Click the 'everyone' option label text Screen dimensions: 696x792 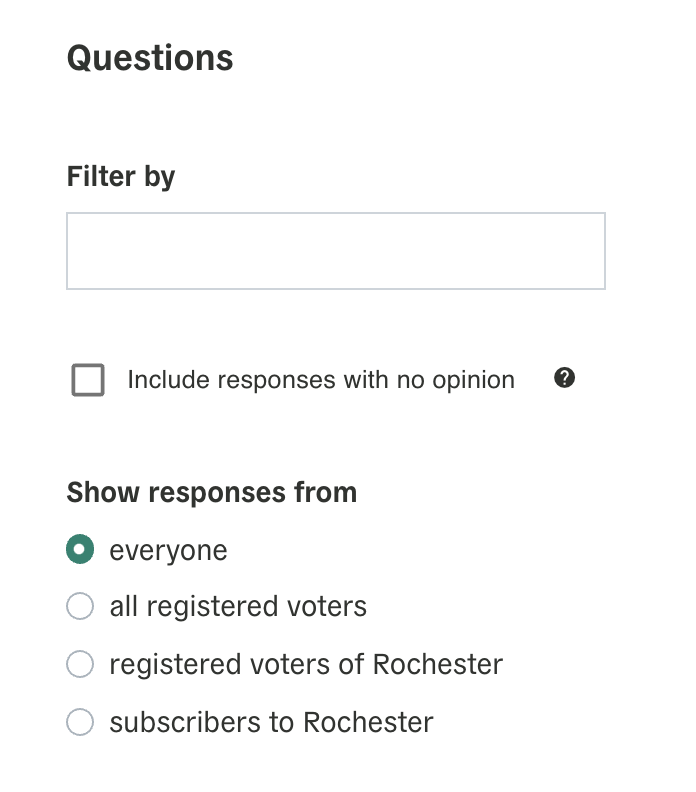point(169,551)
